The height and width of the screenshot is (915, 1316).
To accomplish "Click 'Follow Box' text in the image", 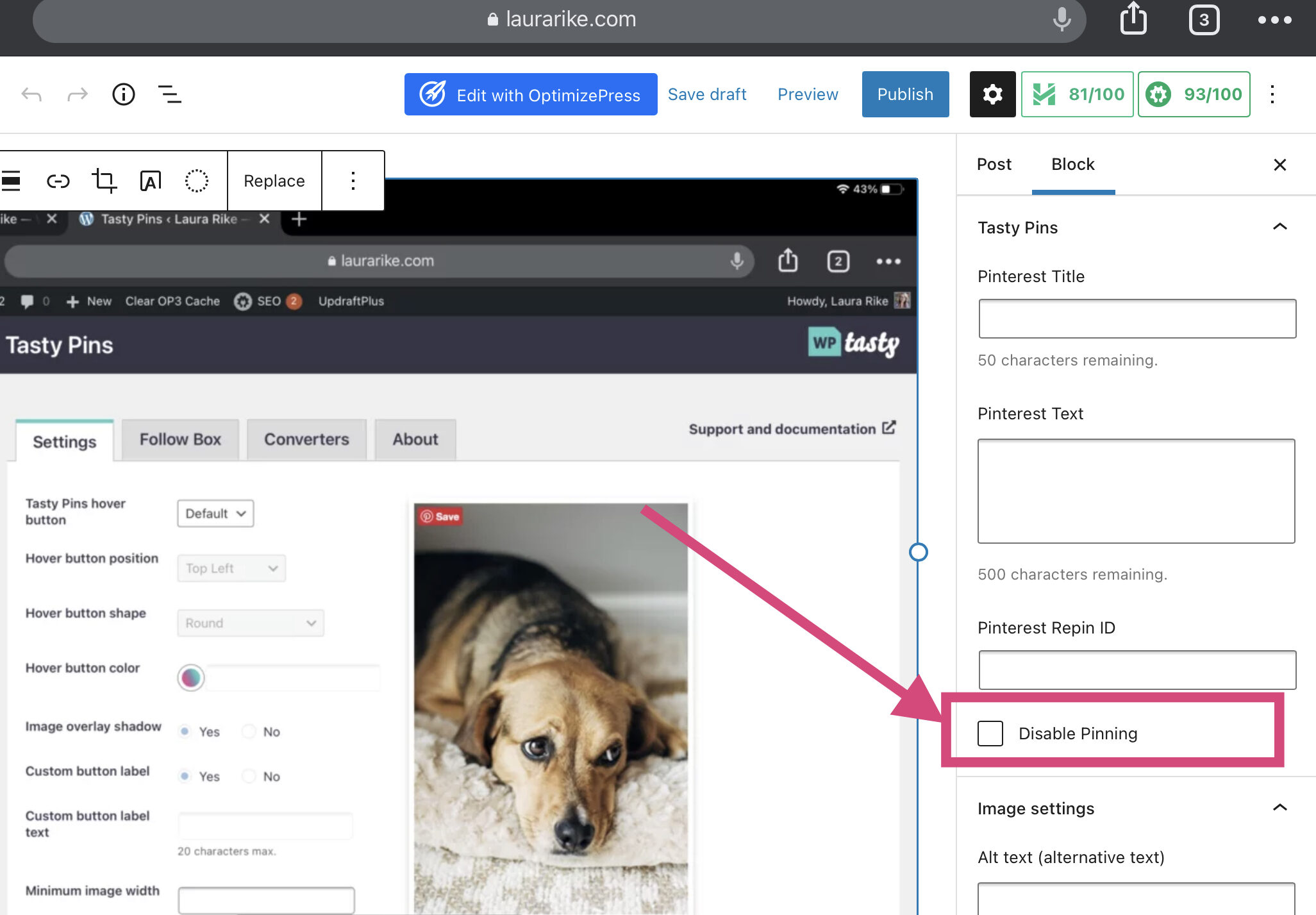I will pos(180,439).
